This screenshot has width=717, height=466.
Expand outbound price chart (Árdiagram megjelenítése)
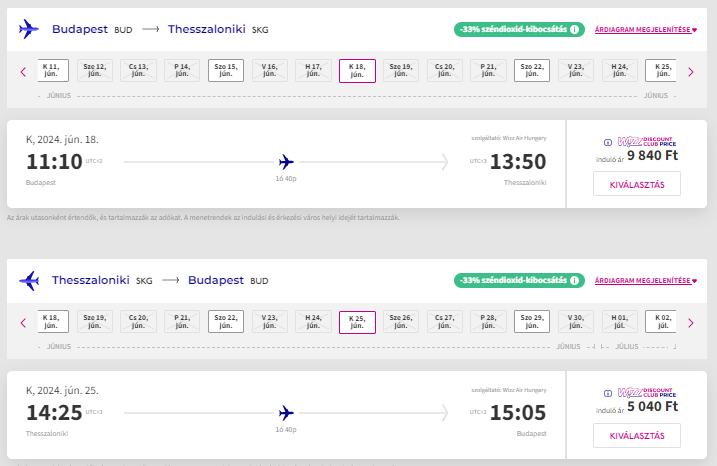click(x=646, y=30)
